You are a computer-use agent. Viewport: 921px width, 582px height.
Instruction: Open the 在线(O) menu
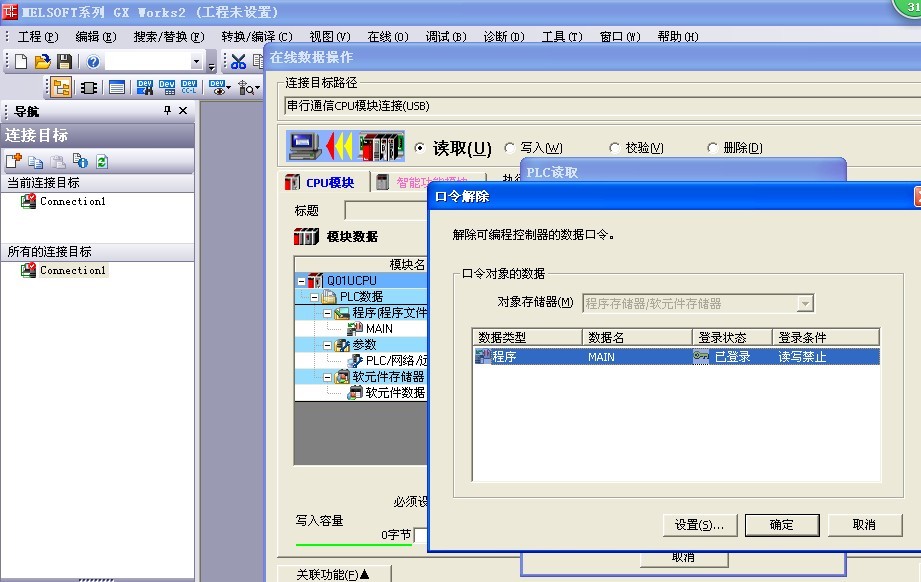(388, 36)
